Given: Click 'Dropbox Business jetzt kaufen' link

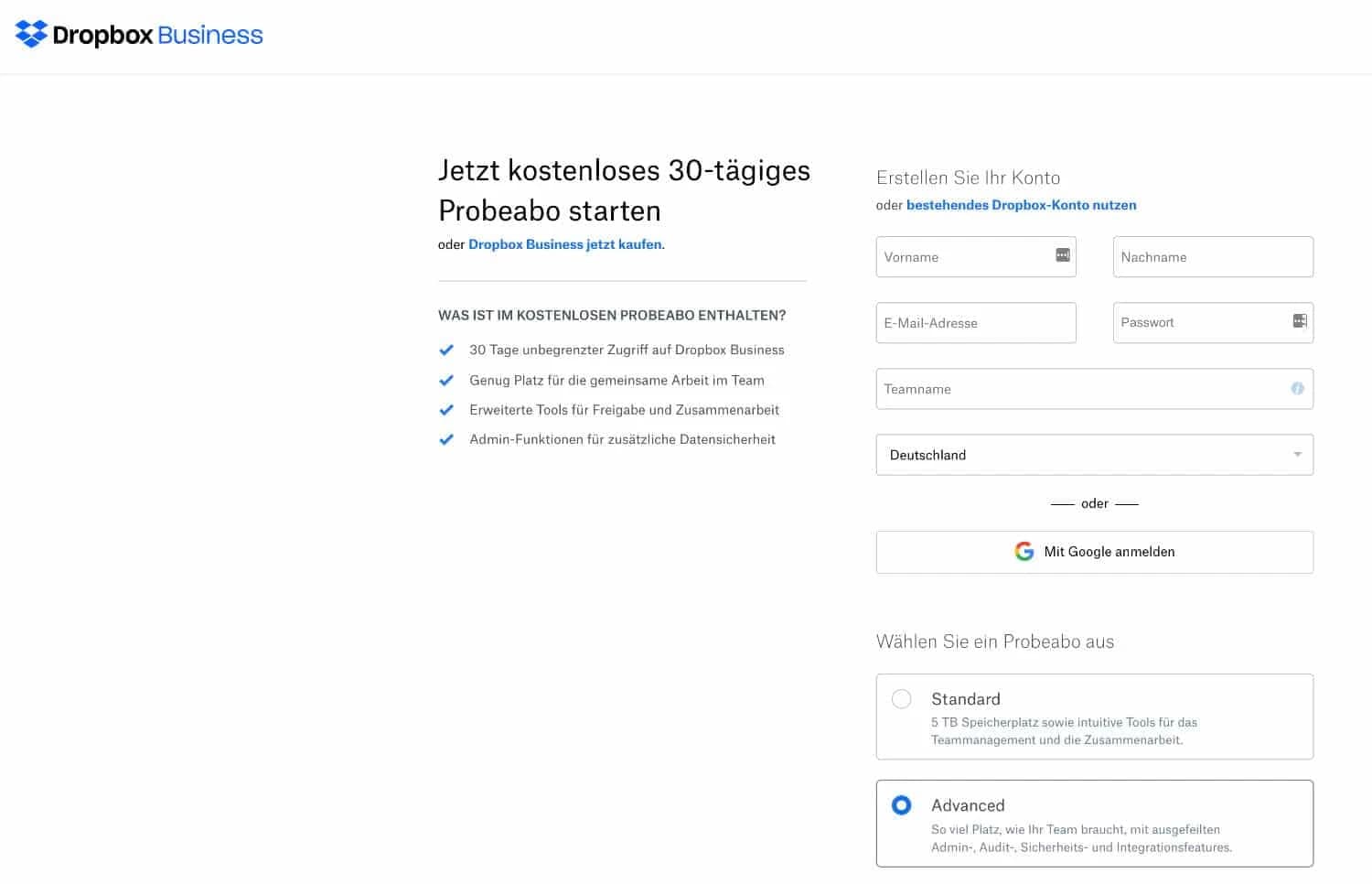Looking at the screenshot, I should [x=565, y=244].
